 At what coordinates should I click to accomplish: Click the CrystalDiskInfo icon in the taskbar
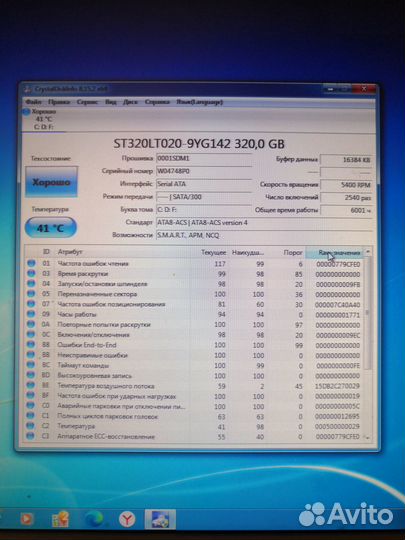coord(160,519)
